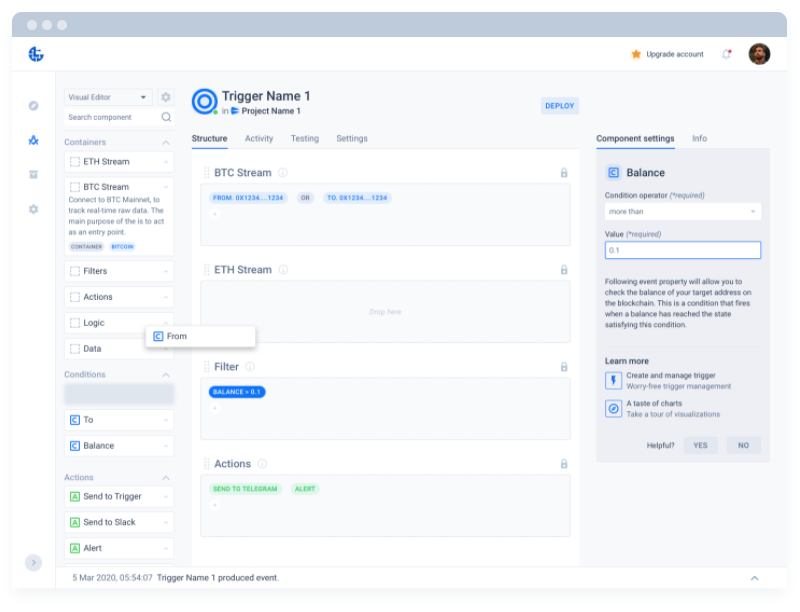Expand the event log with chevron
This screenshot has width=800, height=612.
755,578
